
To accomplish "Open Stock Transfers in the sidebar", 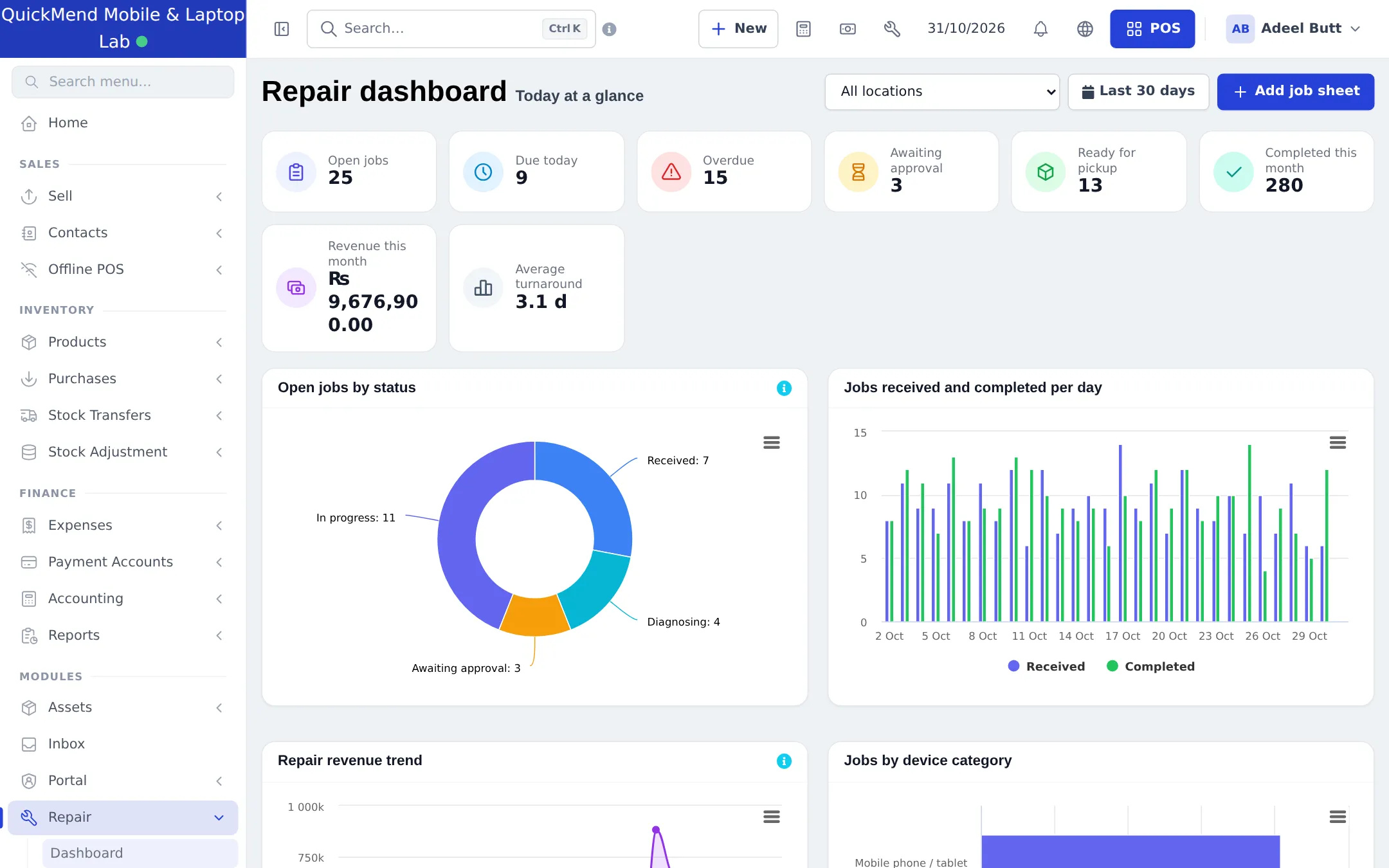I will click(122, 415).
